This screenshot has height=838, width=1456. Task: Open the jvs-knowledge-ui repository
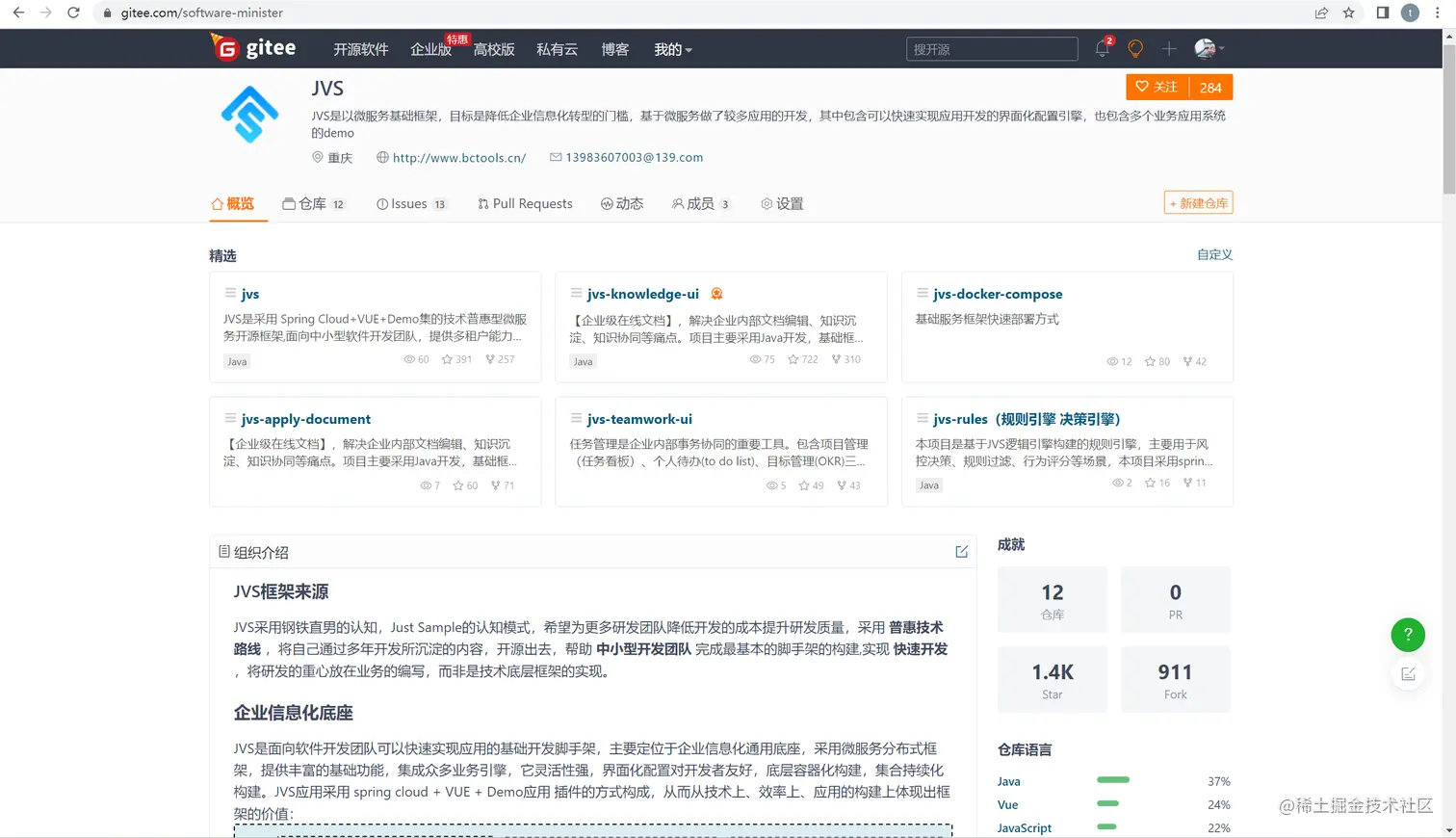643,294
